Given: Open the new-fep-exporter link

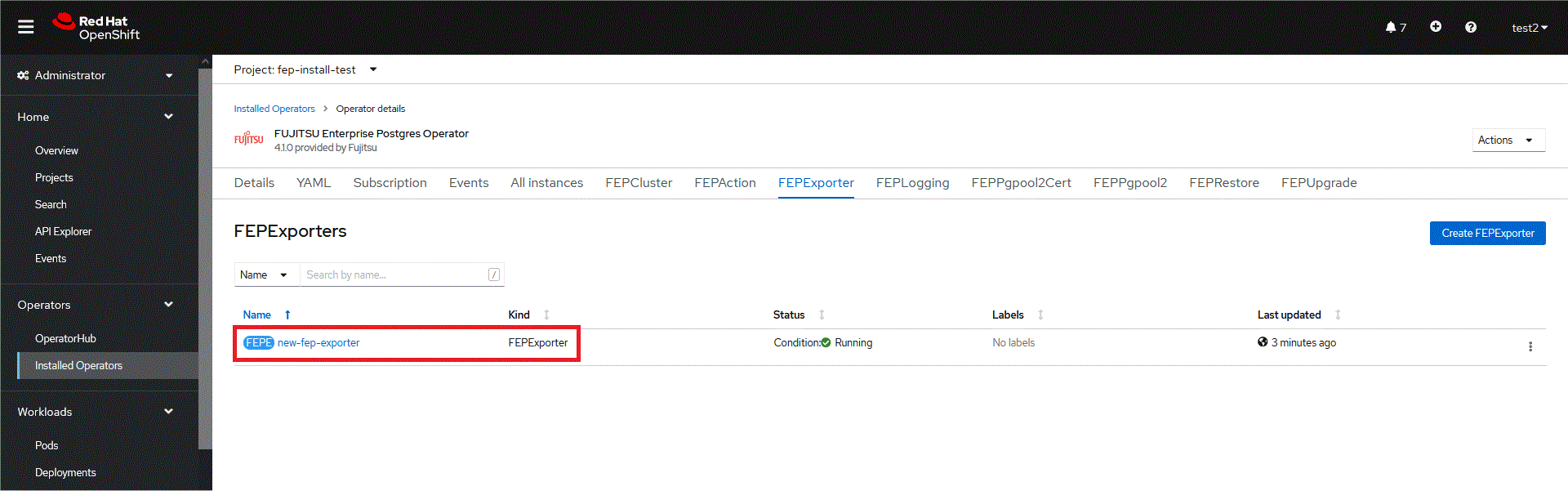Looking at the screenshot, I should tap(318, 342).
